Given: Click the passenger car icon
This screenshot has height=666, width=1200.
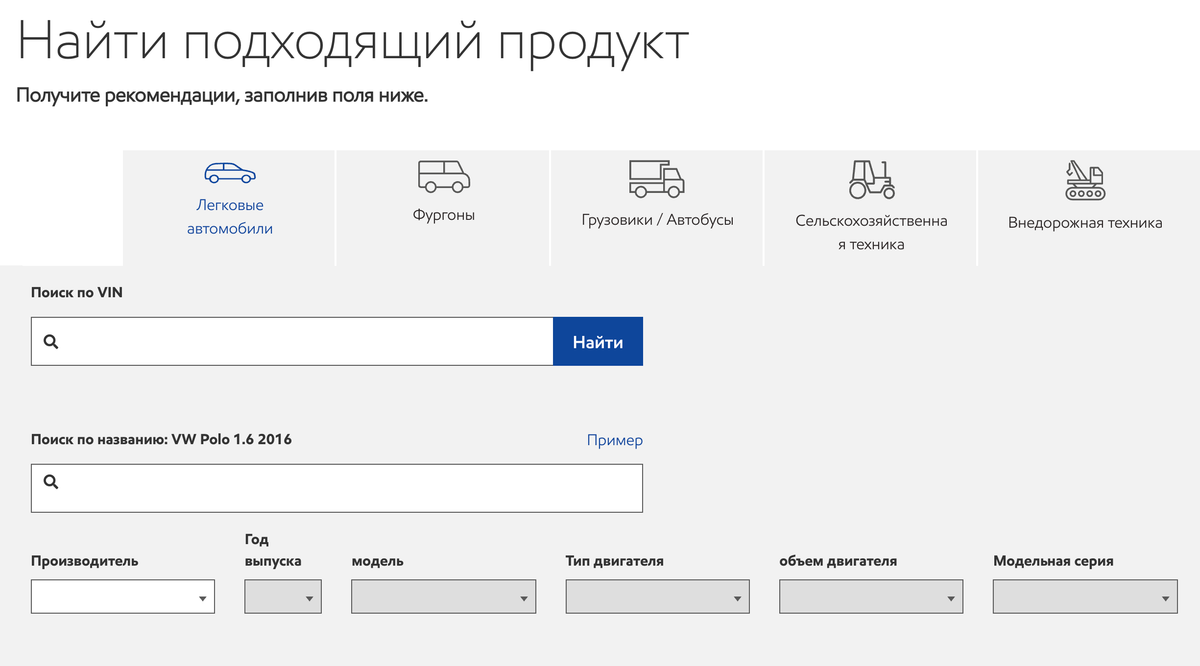Looking at the screenshot, I should [x=229, y=173].
